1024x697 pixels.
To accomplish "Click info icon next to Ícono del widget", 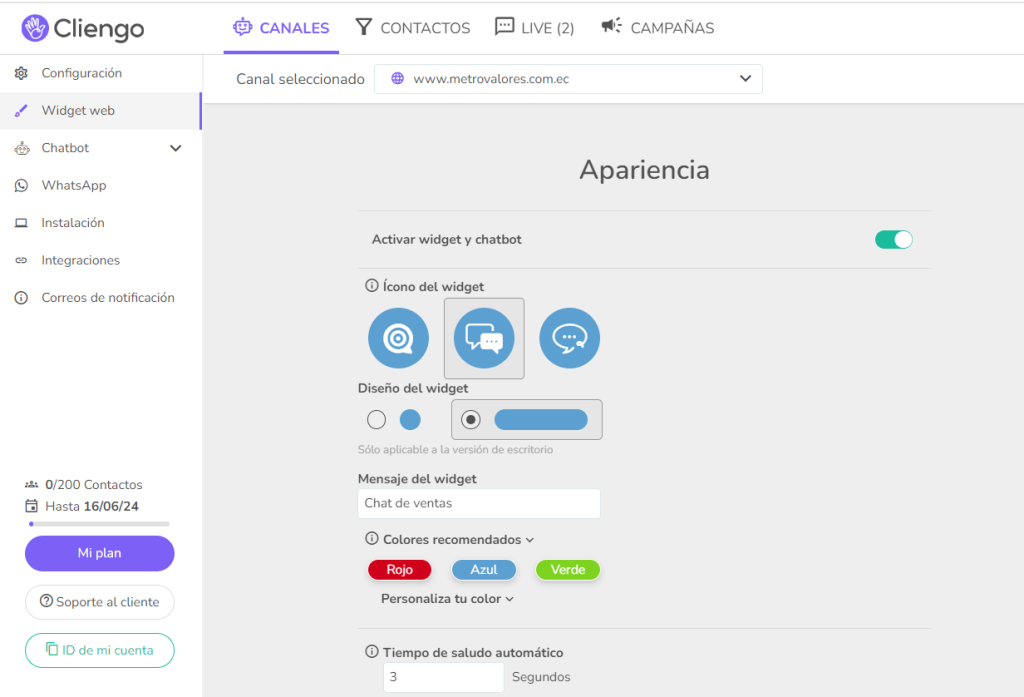I will (x=372, y=285).
